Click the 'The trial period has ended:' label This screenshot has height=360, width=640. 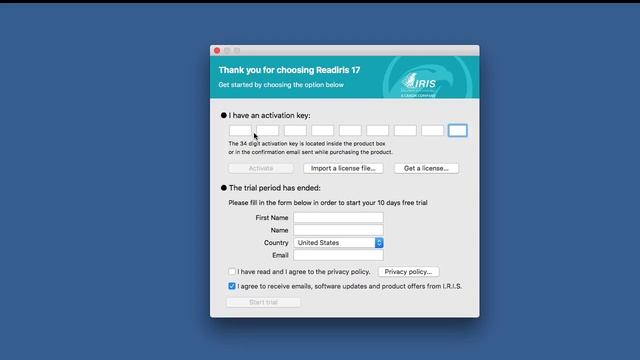pos(275,188)
